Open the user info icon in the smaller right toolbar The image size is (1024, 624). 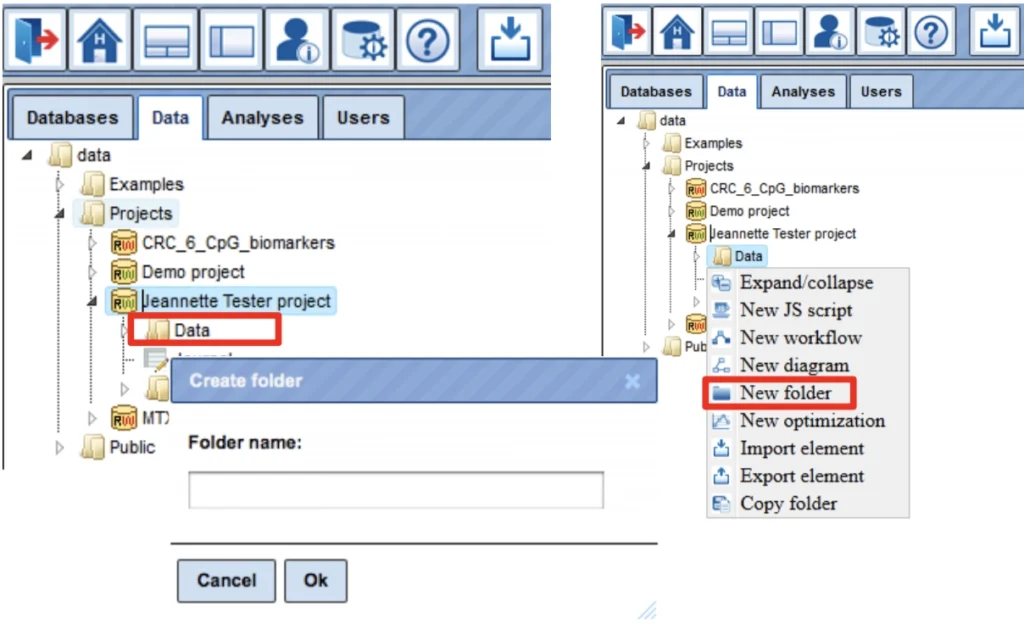(x=831, y=33)
